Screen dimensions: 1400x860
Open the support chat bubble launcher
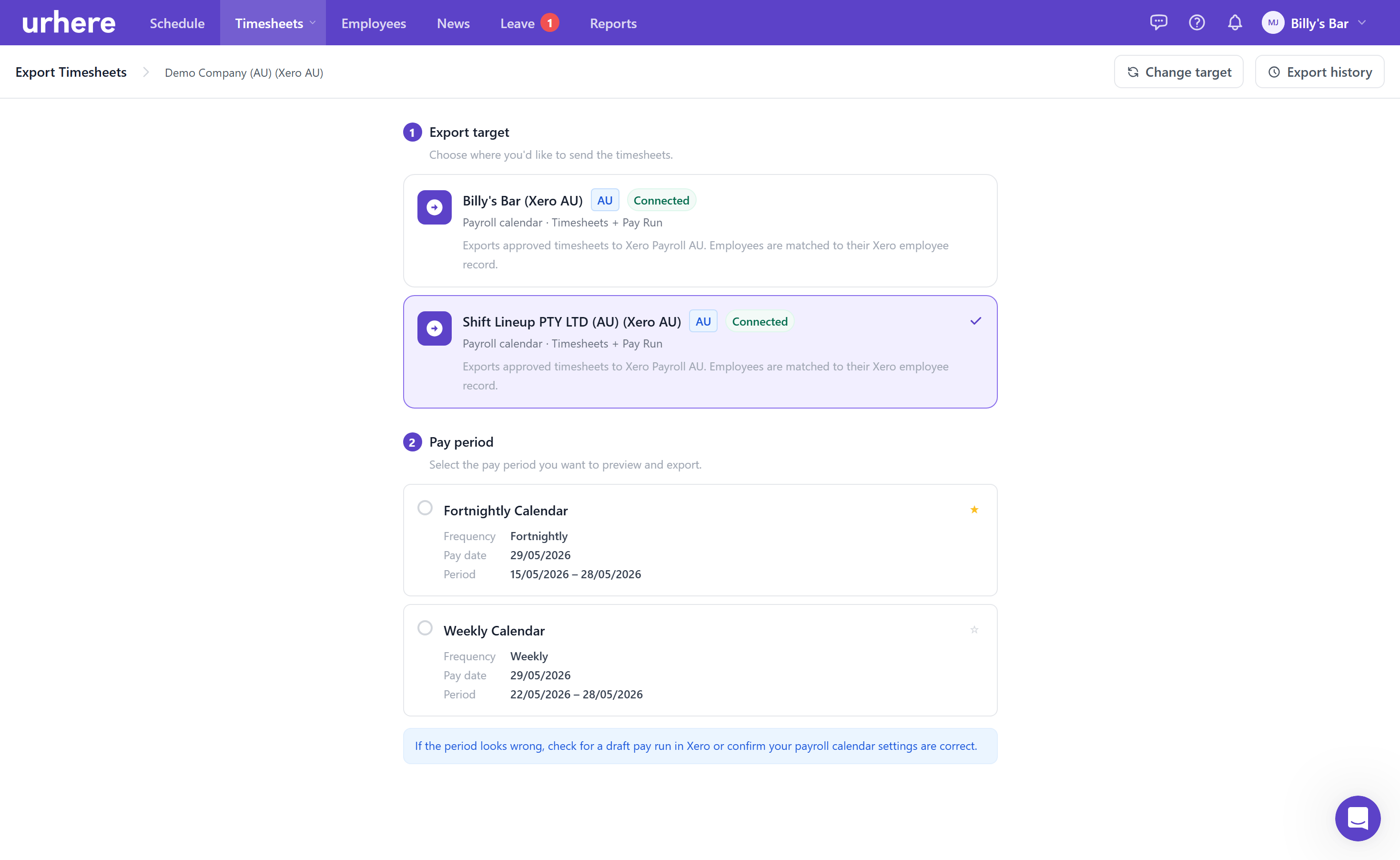1358,818
